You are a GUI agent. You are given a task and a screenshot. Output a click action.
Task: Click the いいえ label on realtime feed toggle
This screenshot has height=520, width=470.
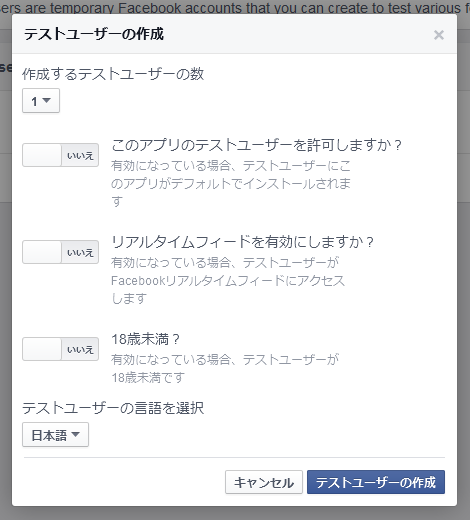(80, 252)
